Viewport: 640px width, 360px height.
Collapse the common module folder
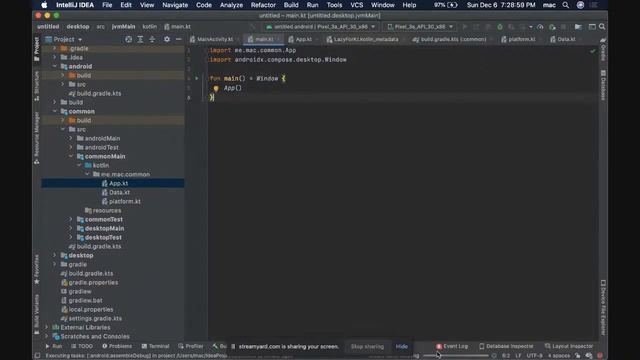click(x=54, y=111)
